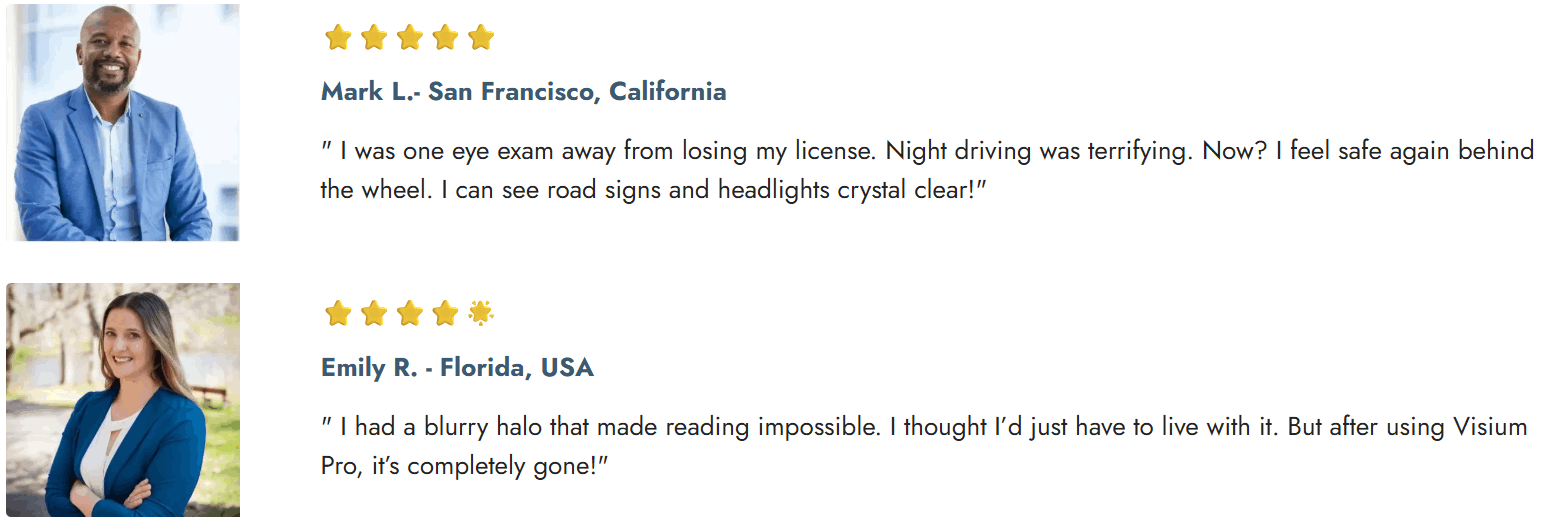Click the second star in Mark's rating

click(374, 38)
